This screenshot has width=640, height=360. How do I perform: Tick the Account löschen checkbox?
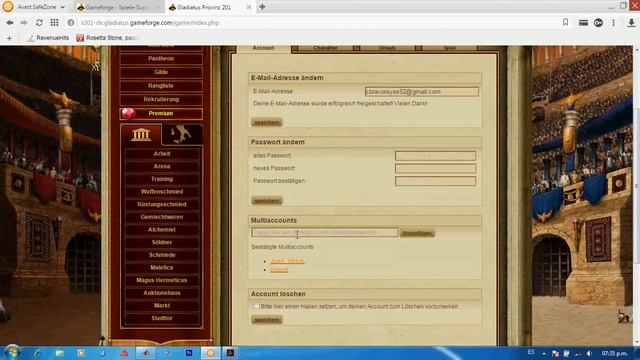click(256, 306)
